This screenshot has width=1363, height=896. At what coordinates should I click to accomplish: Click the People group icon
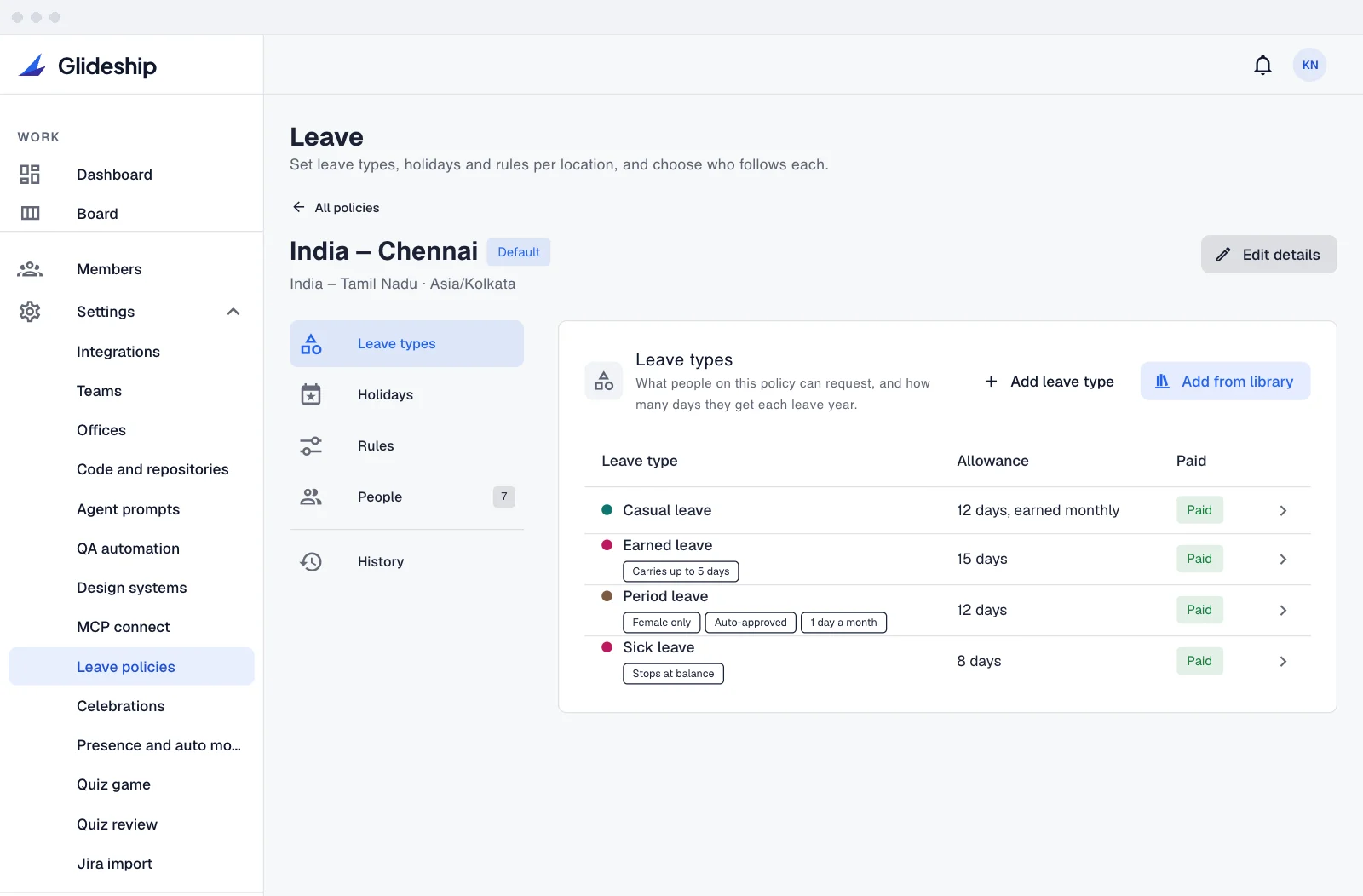311,497
